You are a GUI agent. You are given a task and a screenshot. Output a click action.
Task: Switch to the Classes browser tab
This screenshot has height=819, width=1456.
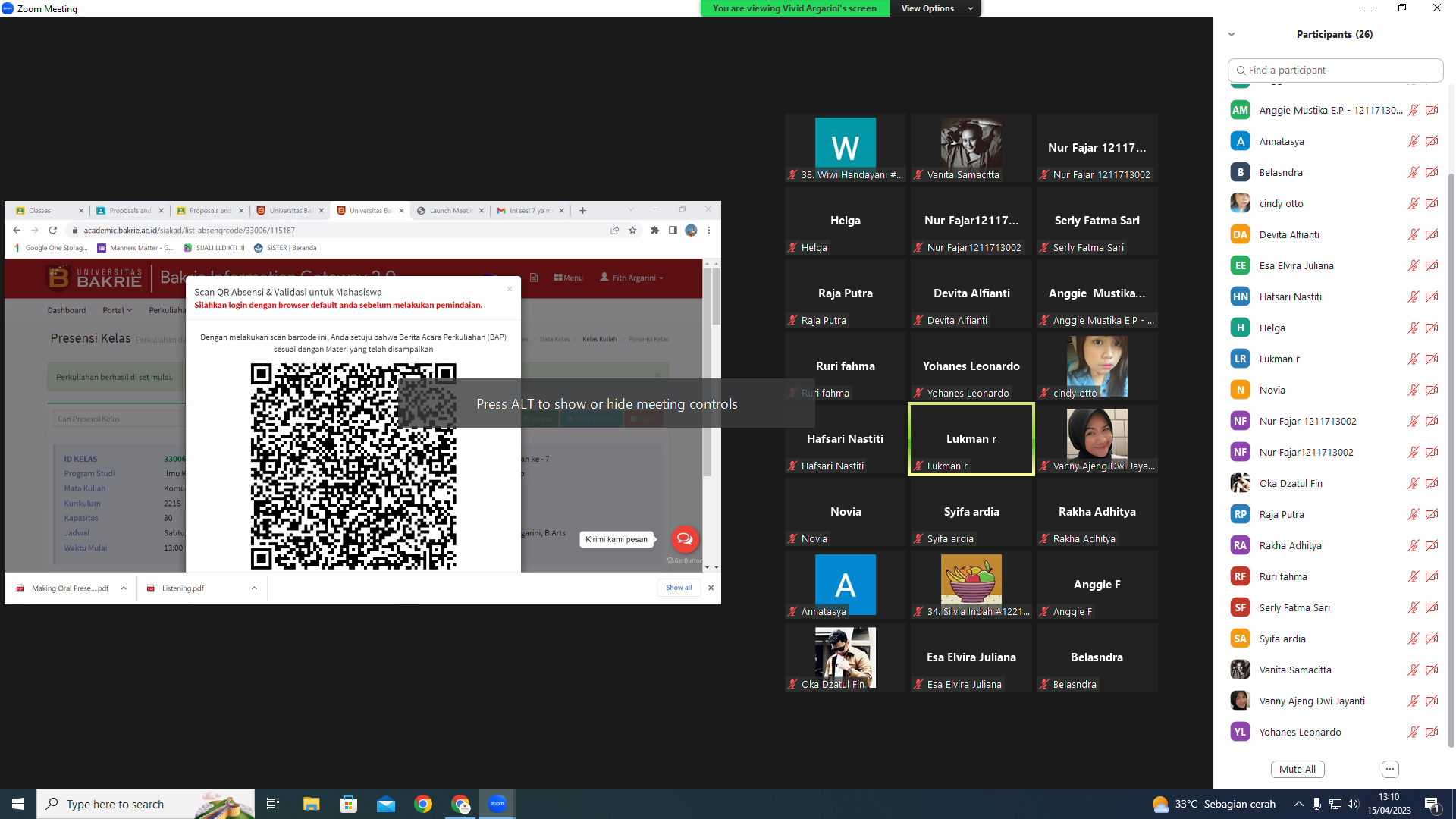tap(48, 211)
